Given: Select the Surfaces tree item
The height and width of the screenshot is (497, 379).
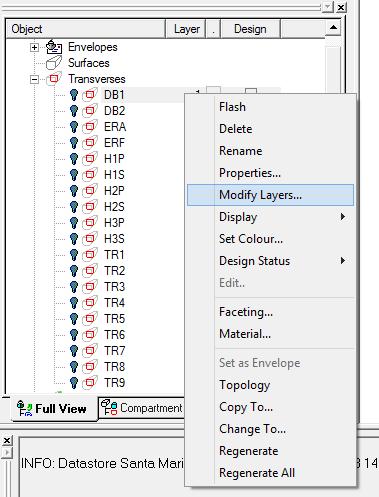Looking at the screenshot, I should tap(89, 63).
